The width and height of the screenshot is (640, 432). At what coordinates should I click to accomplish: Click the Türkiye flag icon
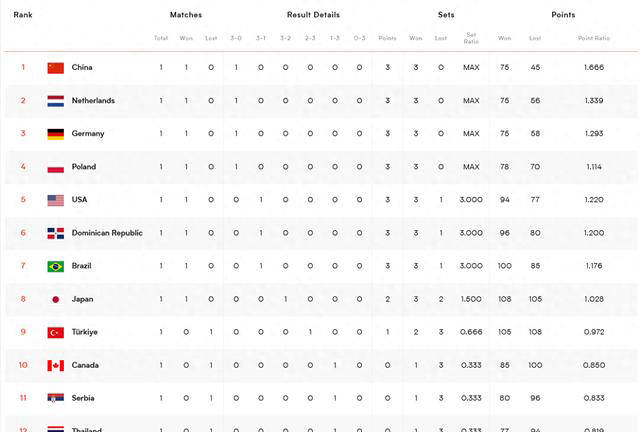56,332
